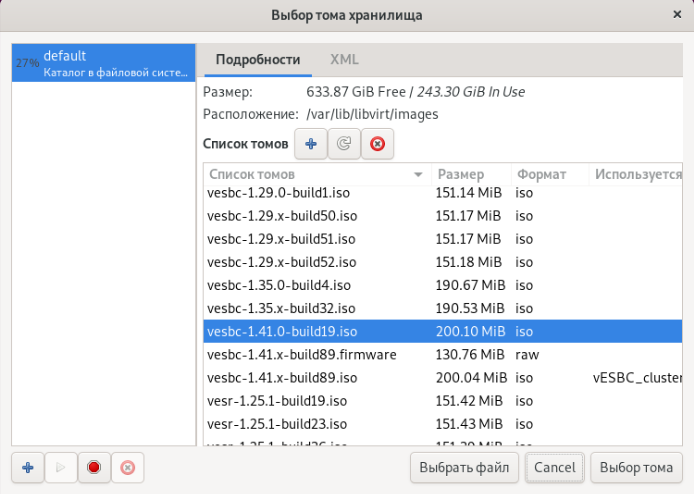Start the storage pool
Viewport: 694px width, 494px height.
click(61, 467)
